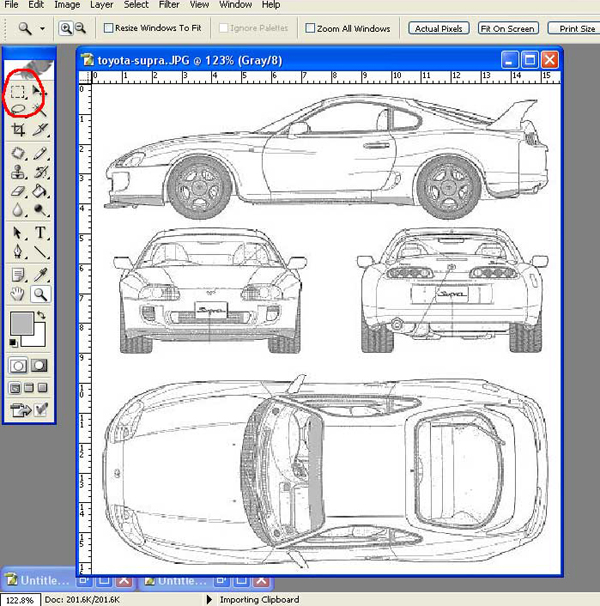This screenshot has width=600, height=606.
Task: Open the View menu
Action: click(199, 5)
